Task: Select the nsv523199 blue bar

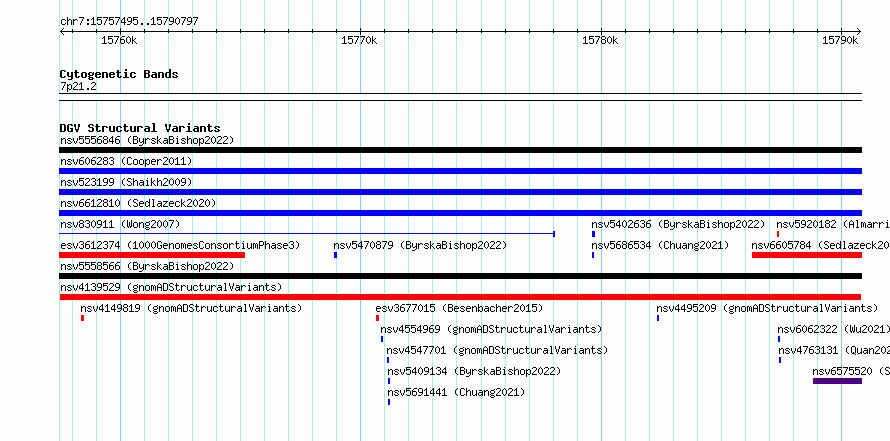Action: click(460, 192)
